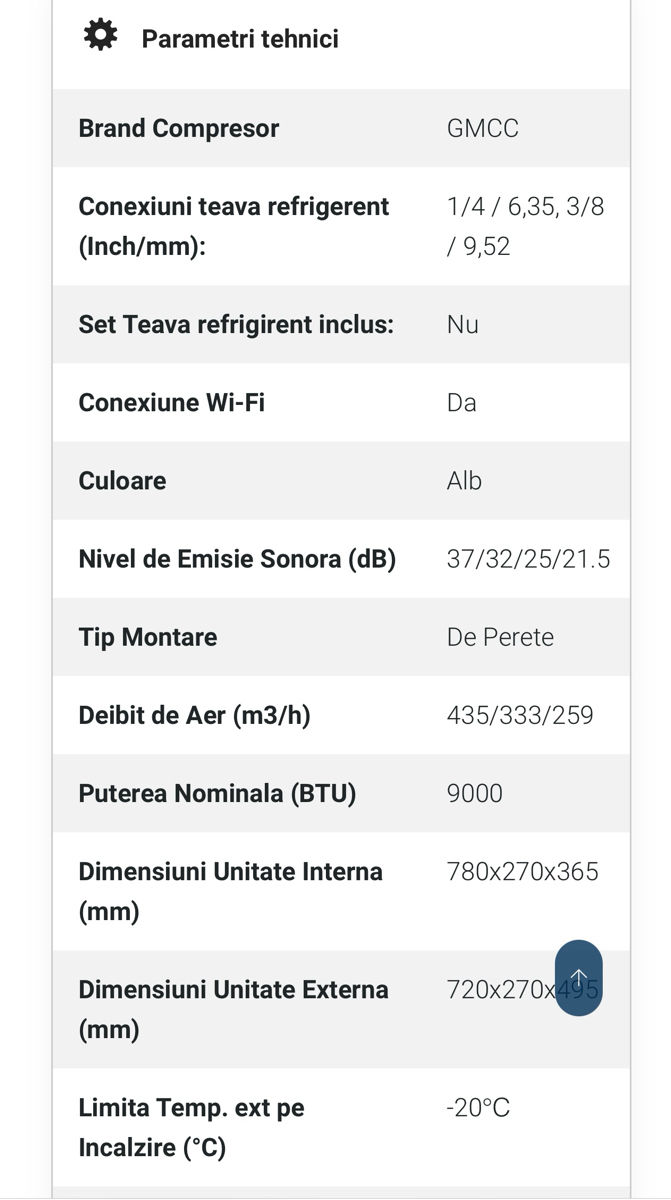Open the Parametri tehnici section heading
The image size is (671, 1200).
[x=240, y=39]
